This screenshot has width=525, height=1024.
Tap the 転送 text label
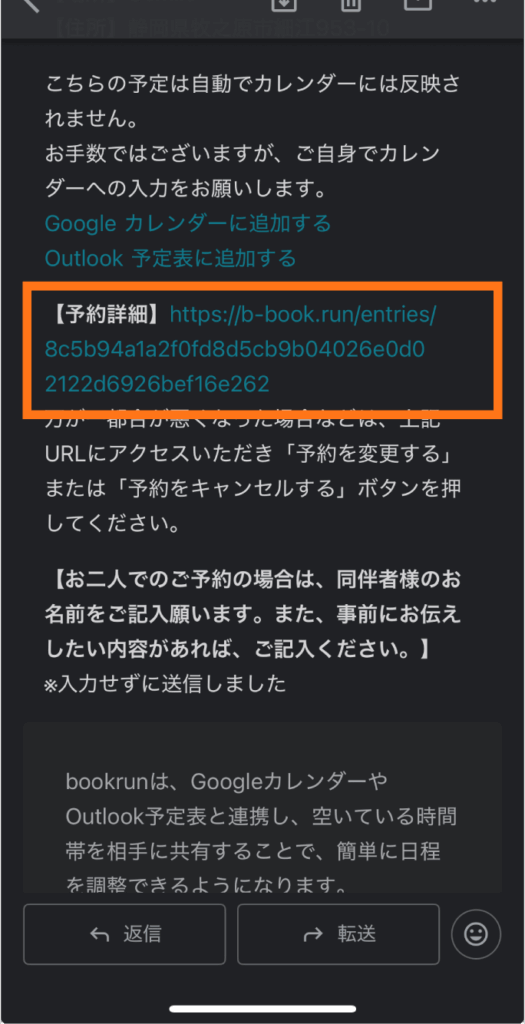[357, 935]
